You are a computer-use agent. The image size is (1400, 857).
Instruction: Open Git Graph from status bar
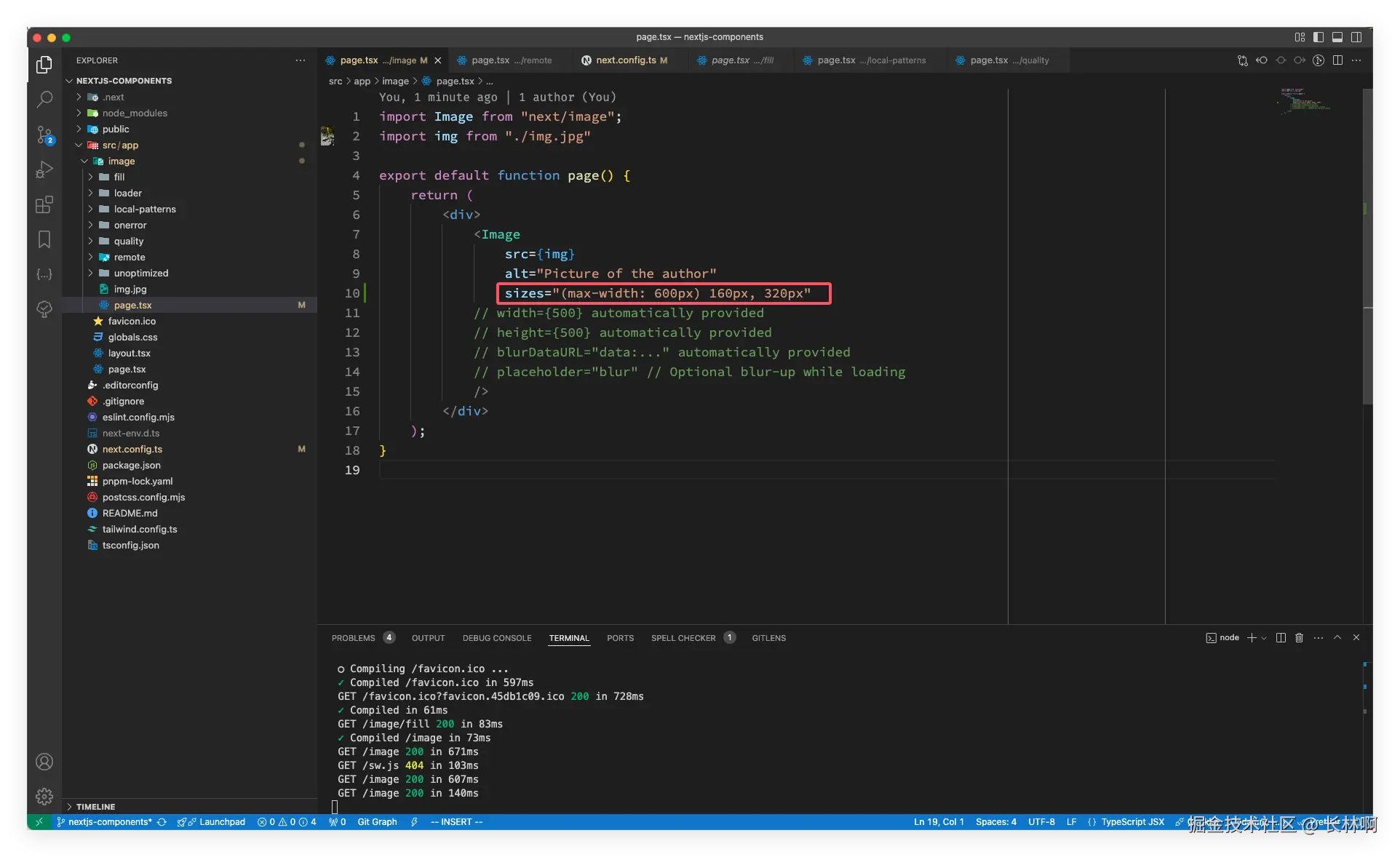pos(377,821)
